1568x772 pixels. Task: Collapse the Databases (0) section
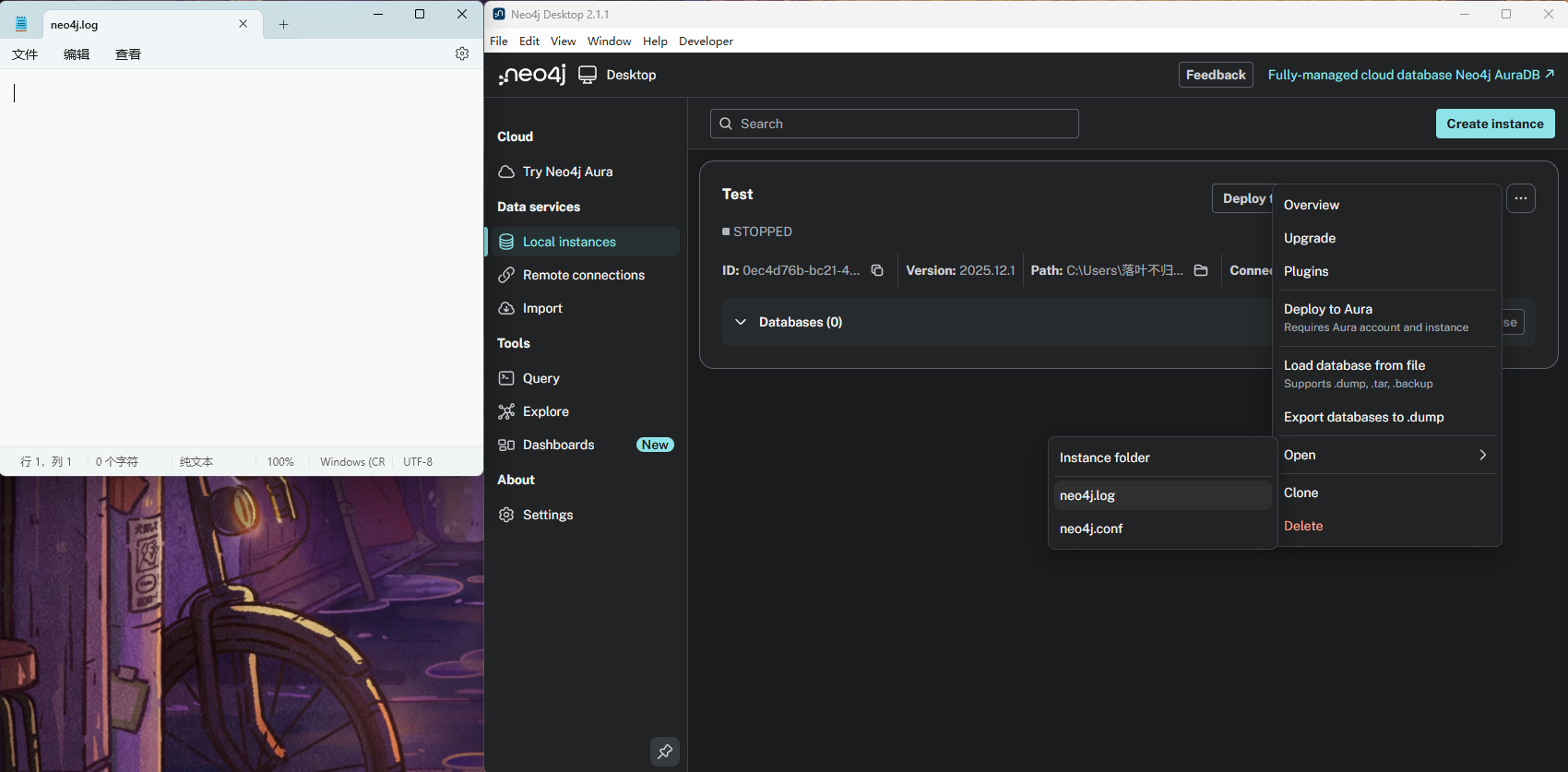pos(741,322)
